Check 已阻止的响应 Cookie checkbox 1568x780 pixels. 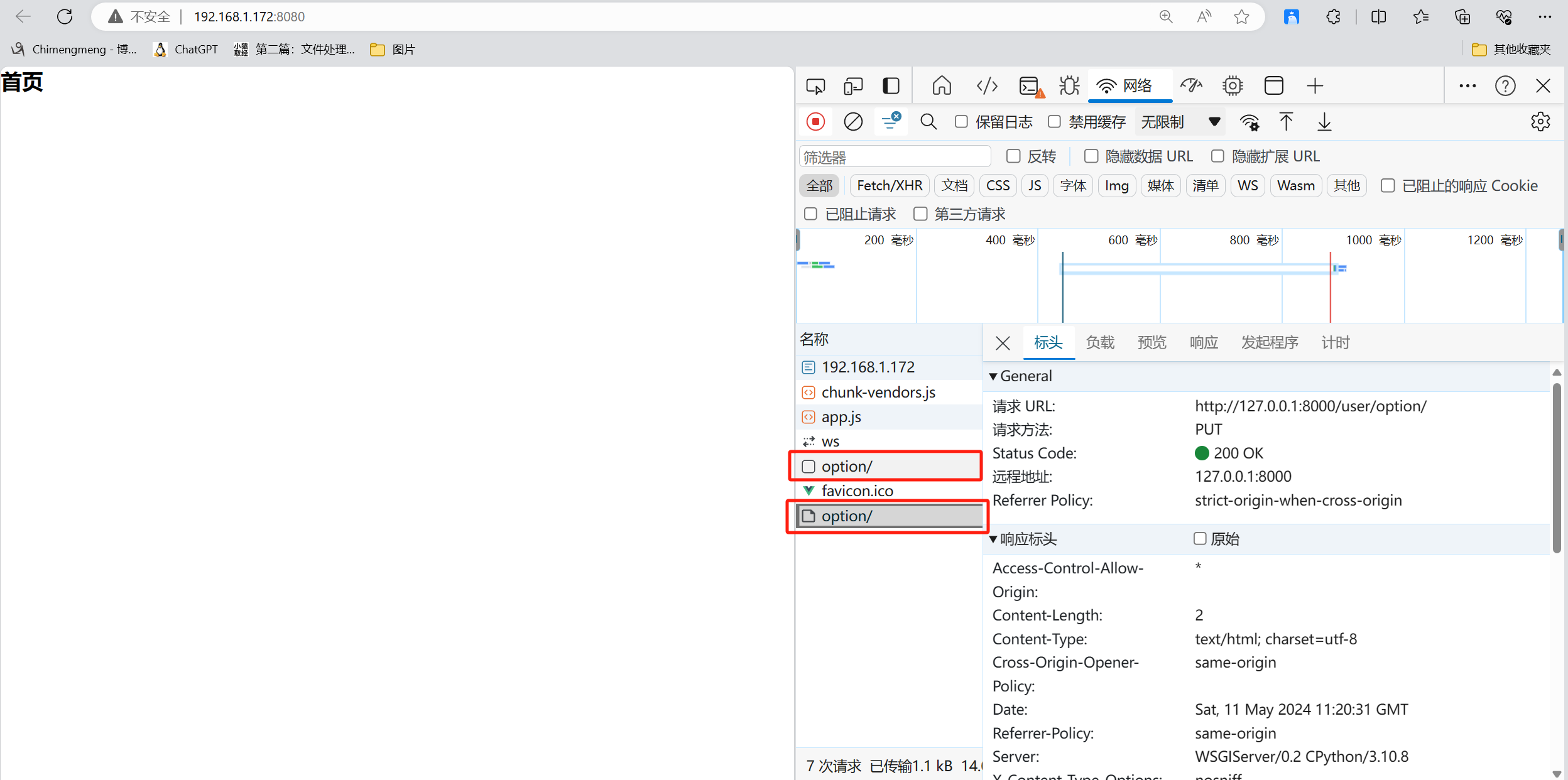coord(1388,185)
